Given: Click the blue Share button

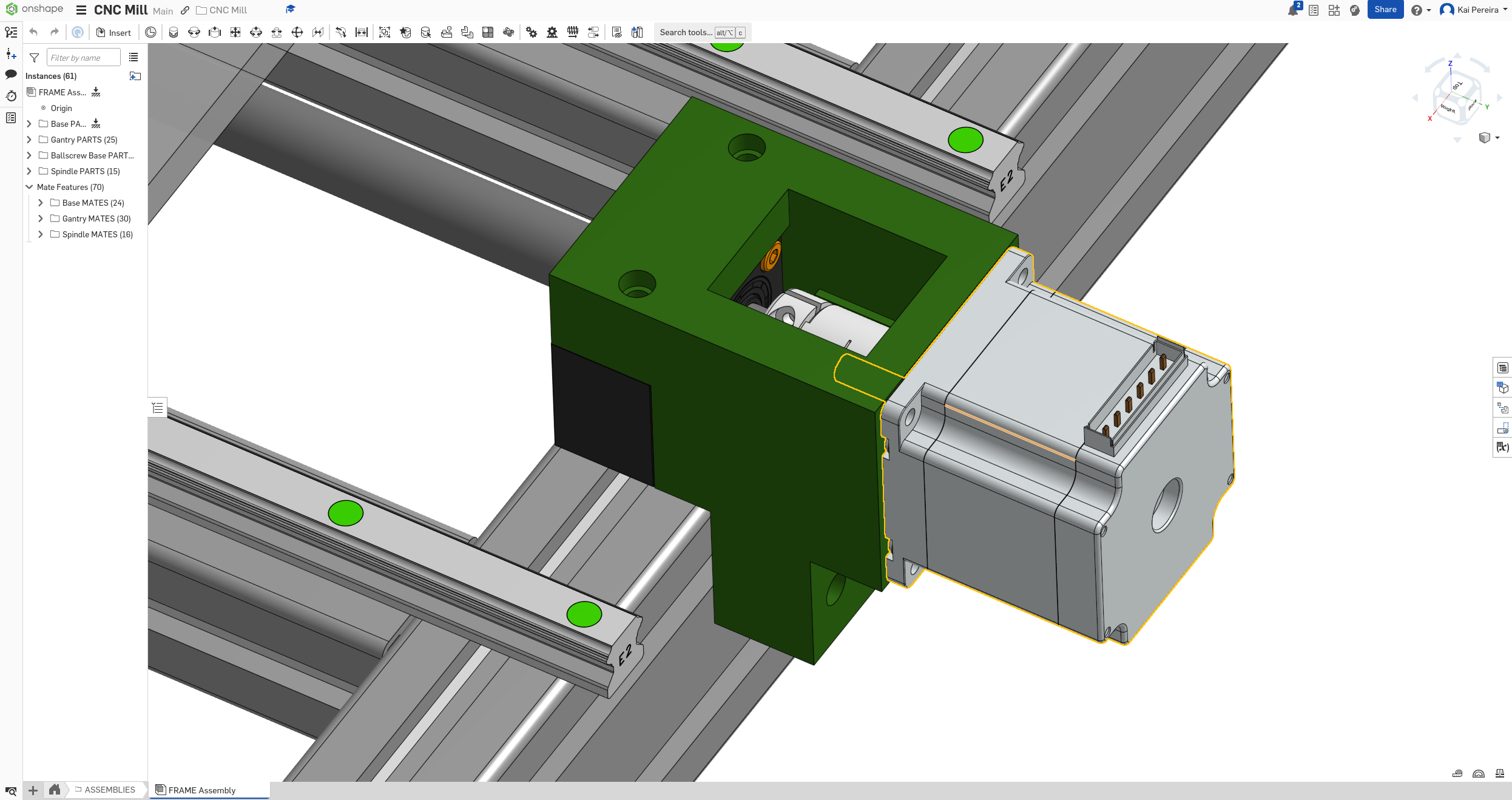Looking at the screenshot, I should point(1385,10).
